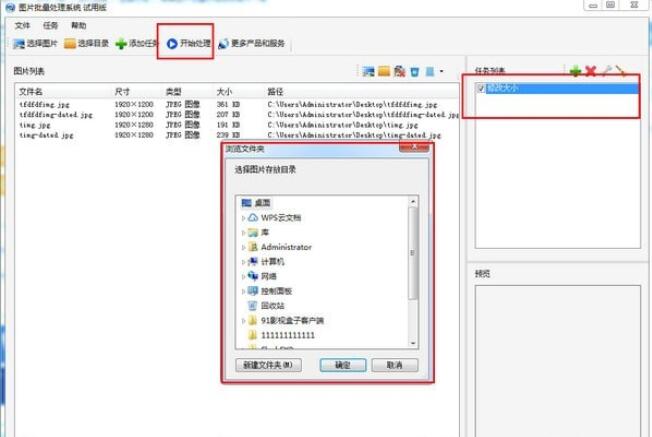Click the view mode icon above the image list
Viewport: 652px width, 437px height.
point(430,72)
